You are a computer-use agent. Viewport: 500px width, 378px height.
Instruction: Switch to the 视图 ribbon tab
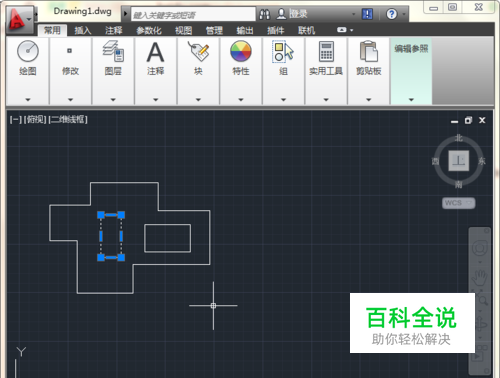pos(184,31)
